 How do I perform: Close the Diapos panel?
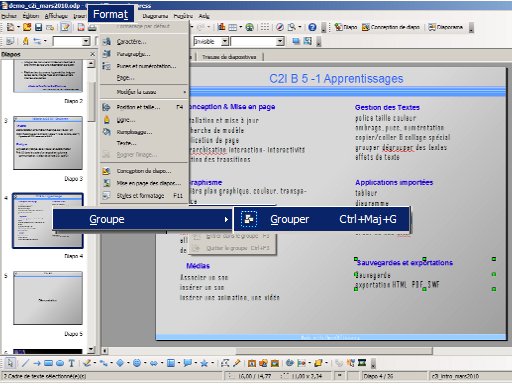click(92, 54)
